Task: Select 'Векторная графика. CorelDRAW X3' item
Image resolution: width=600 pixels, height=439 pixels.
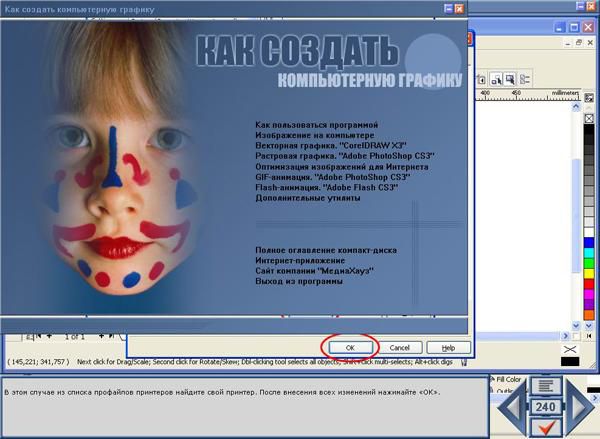Action: [x=316, y=146]
